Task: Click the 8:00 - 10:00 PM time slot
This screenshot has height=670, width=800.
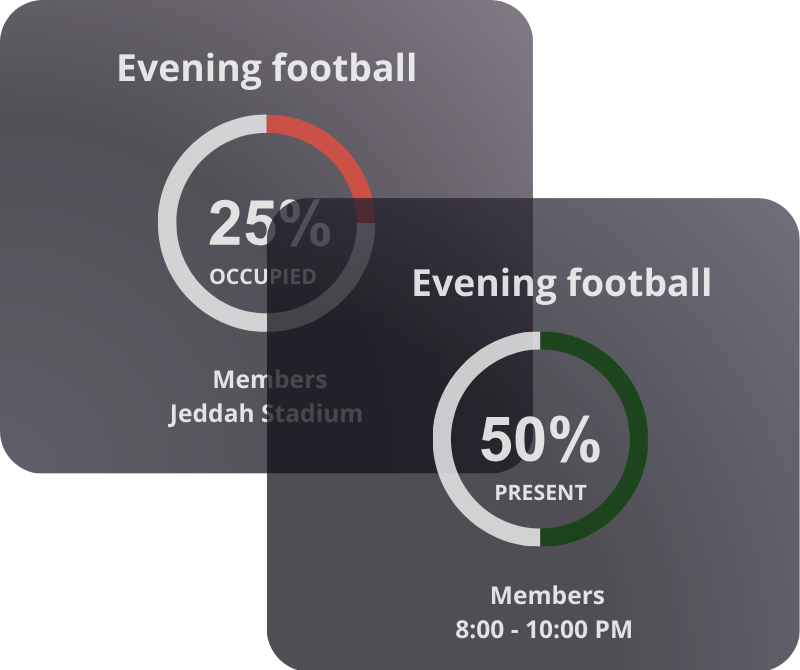Action: point(544,630)
